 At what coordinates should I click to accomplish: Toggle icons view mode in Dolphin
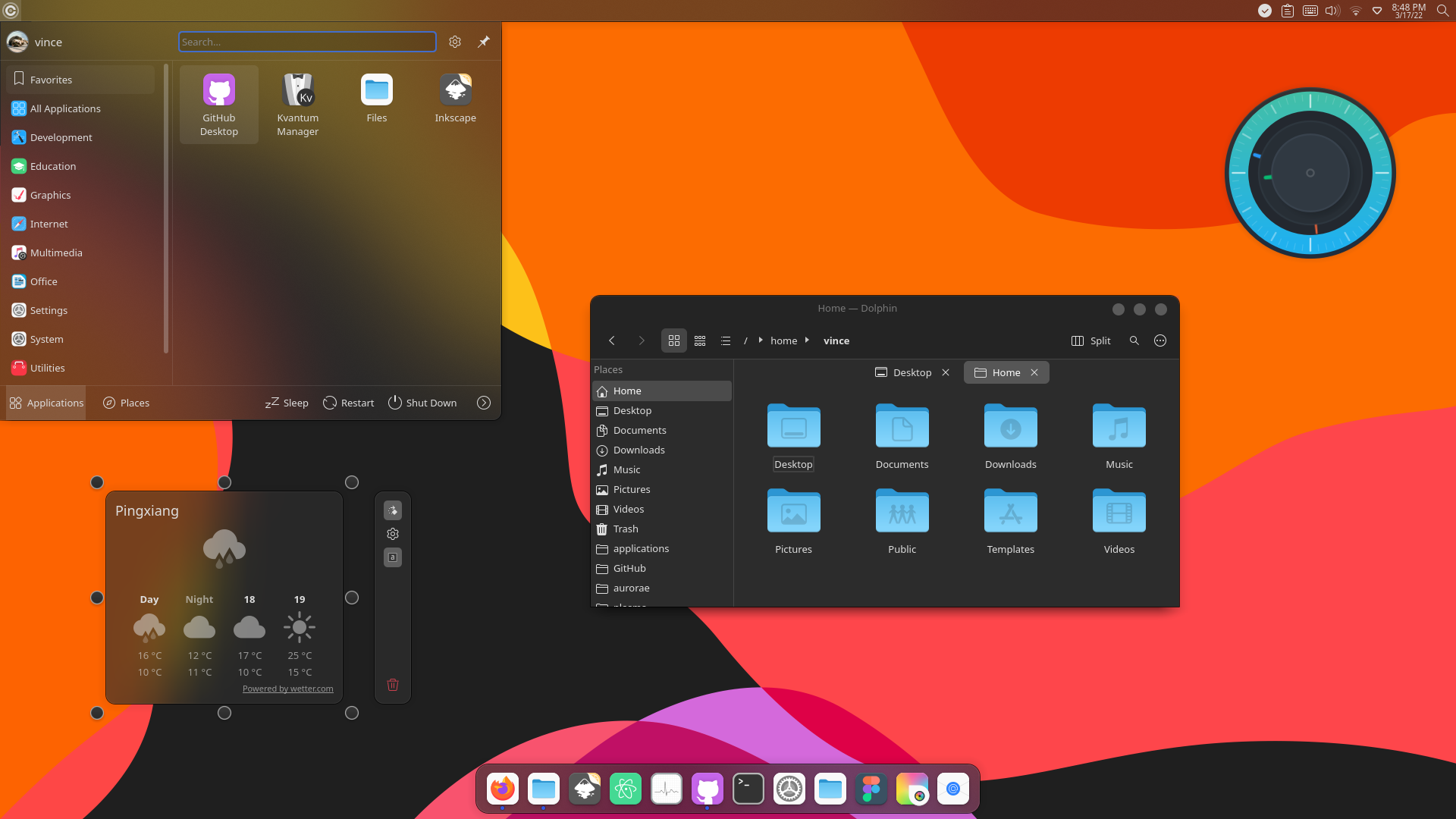(x=674, y=341)
